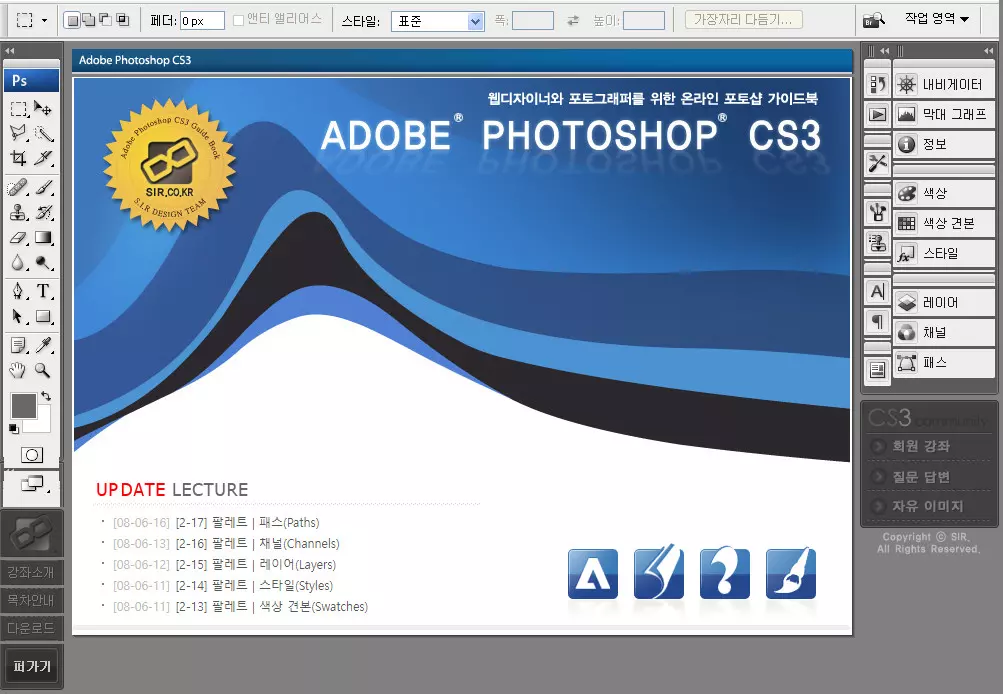1003x694 pixels.
Task: Select the Brush tool
Action: point(43,187)
